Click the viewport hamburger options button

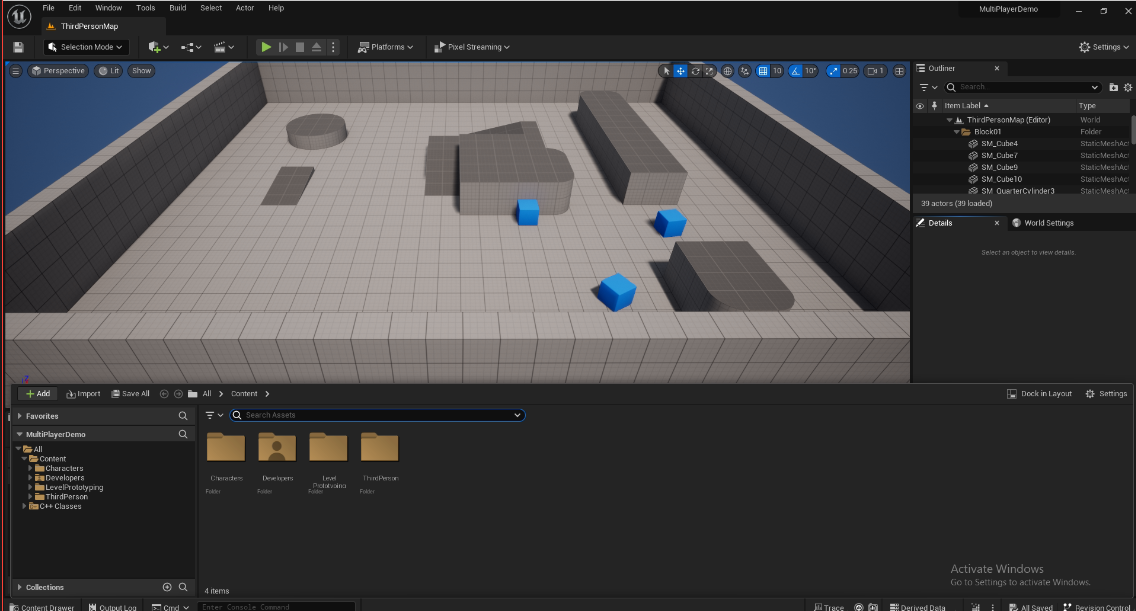point(15,71)
